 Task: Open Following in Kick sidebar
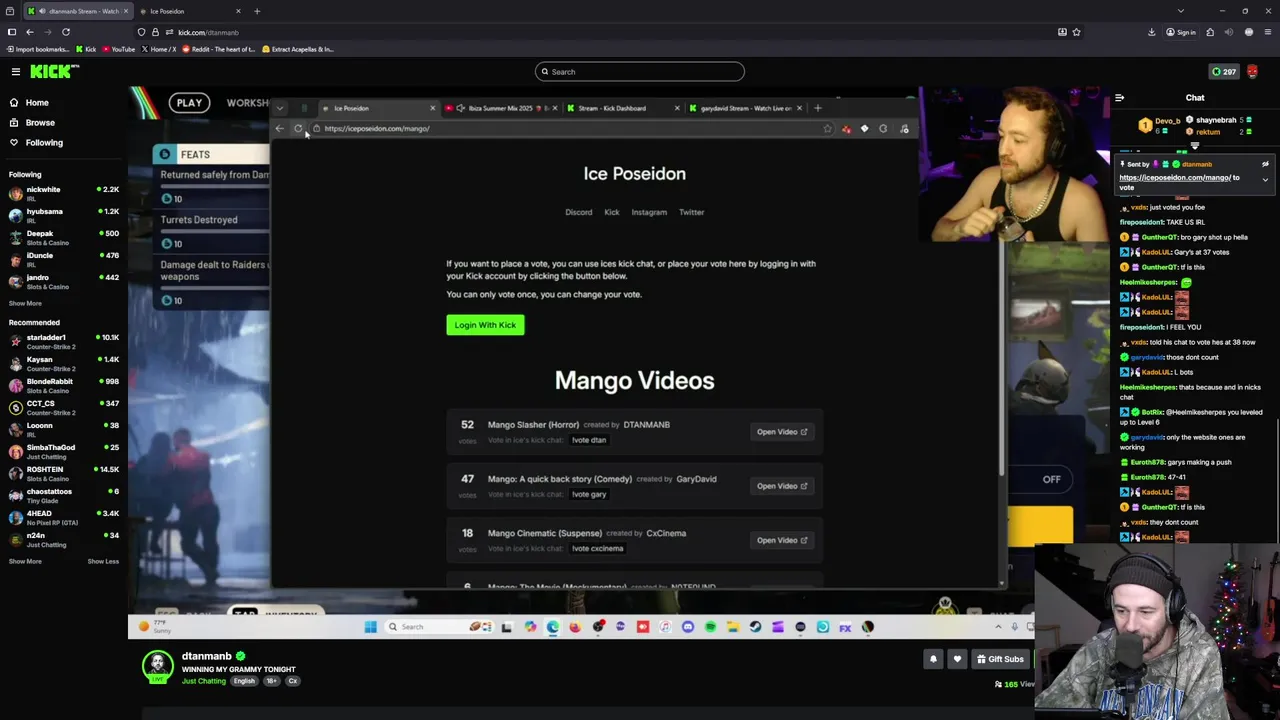tap(43, 142)
